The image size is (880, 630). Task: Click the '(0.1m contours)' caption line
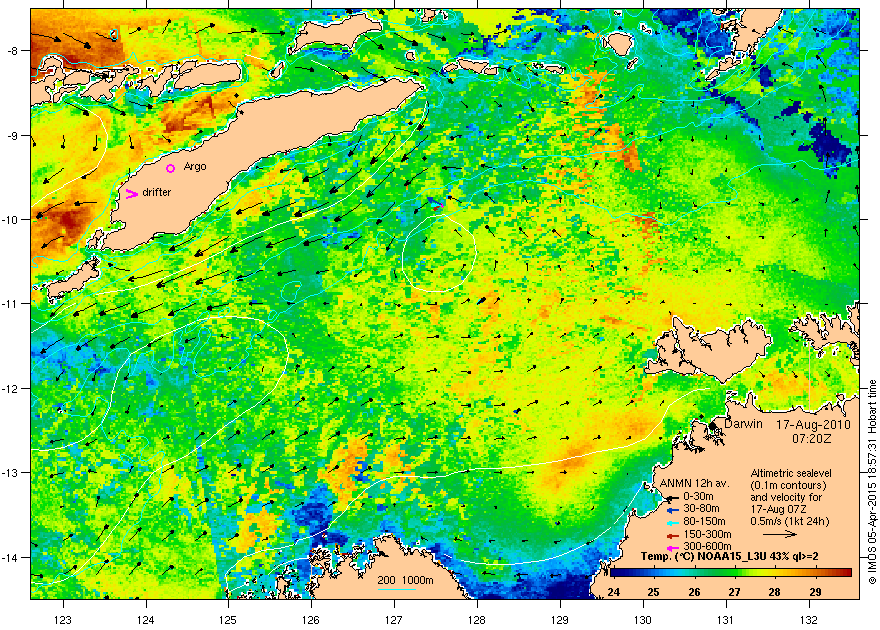pyautogui.click(x=789, y=485)
